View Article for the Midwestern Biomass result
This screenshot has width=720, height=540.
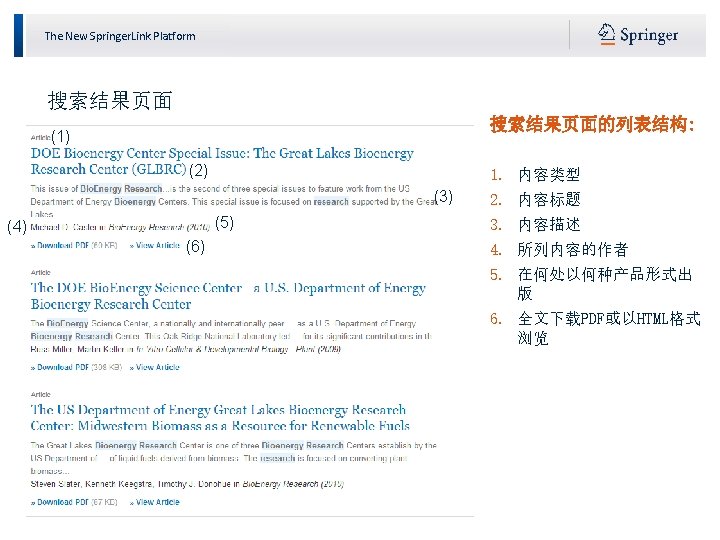155,502
